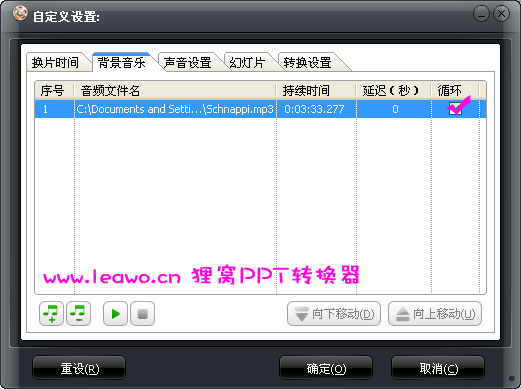Click row number 1 in 序号 column
Screen dimensions: 521x389
pos(45,109)
